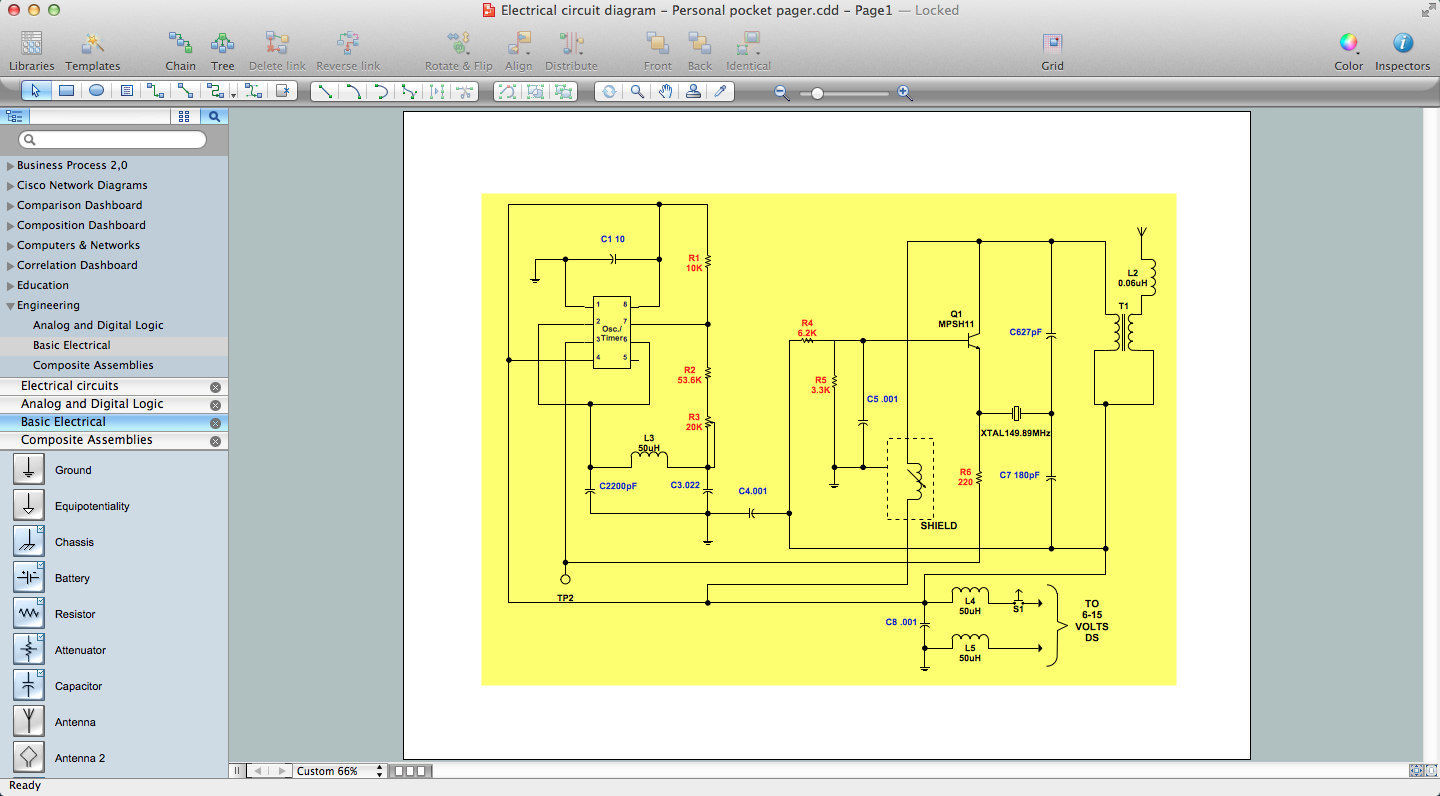Expand the Cisco Network Diagrams section
The height and width of the screenshot is (796, 1440).
[x=9, y=185]
